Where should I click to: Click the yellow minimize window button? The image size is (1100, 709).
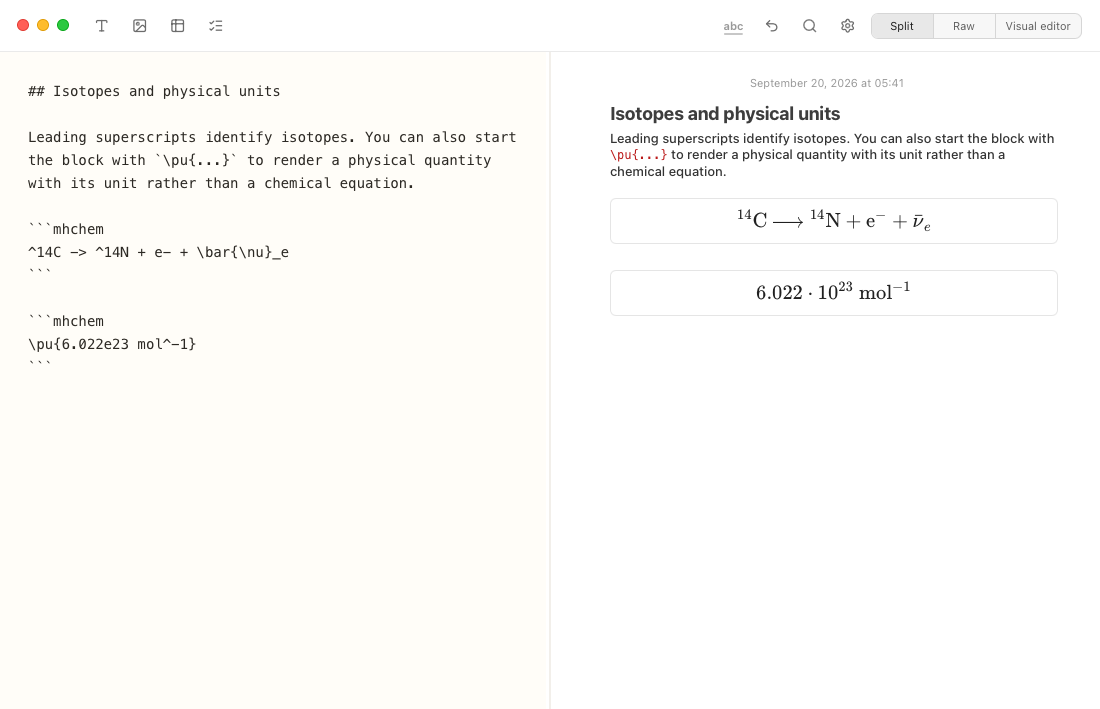43,25
